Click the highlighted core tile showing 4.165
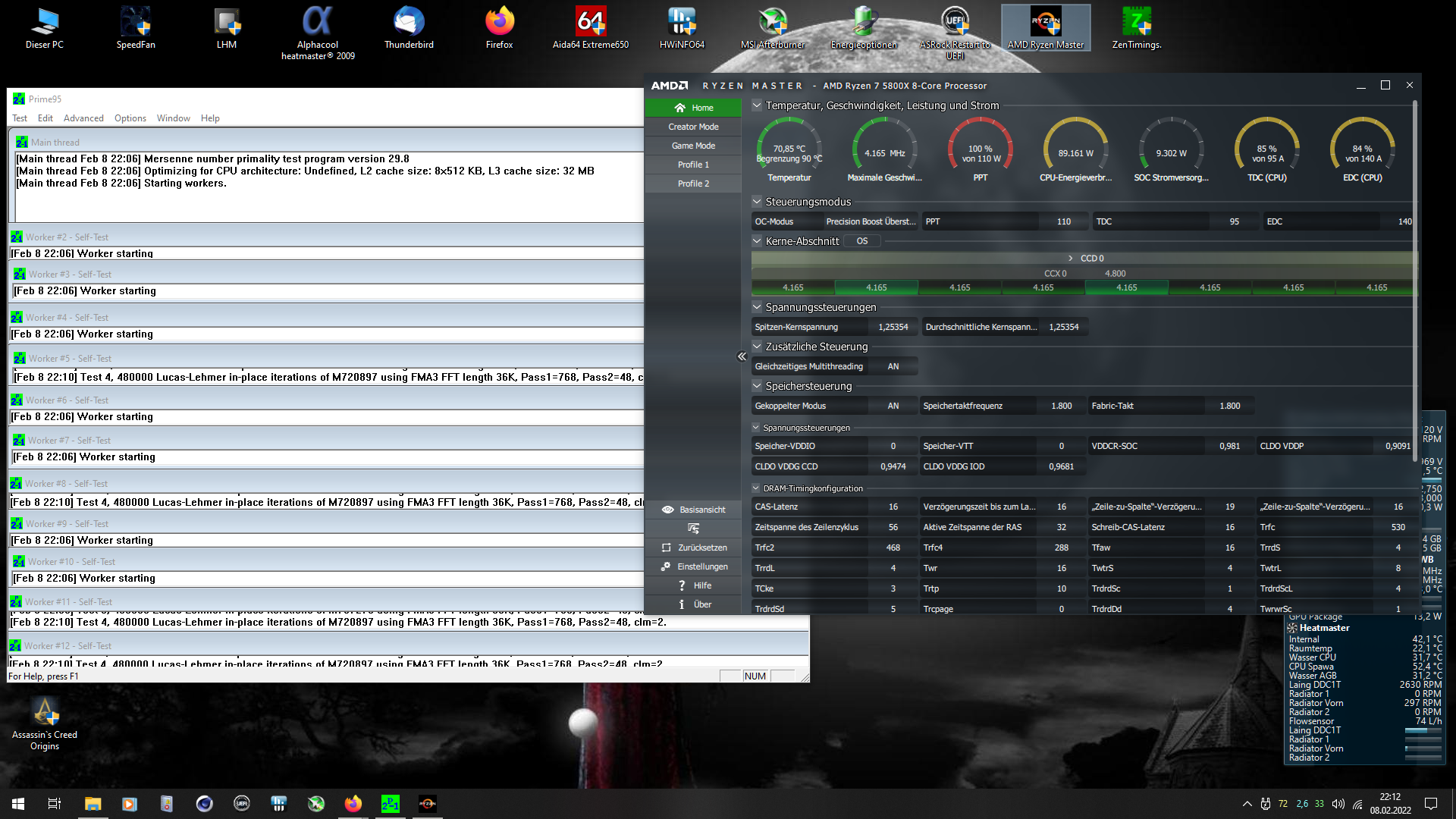 coord(876,287)
